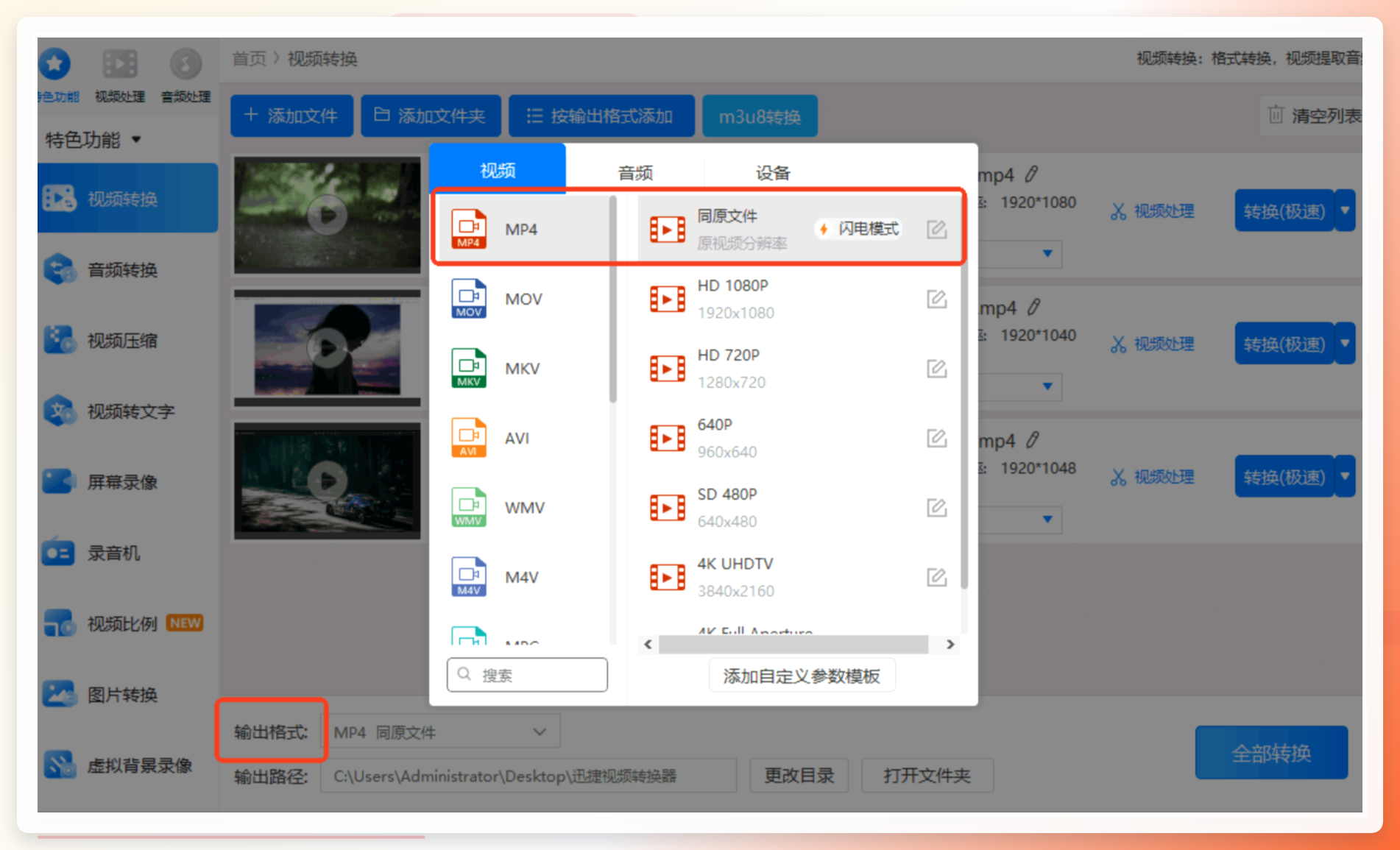Choose the WMV format icon

point(469,507)
